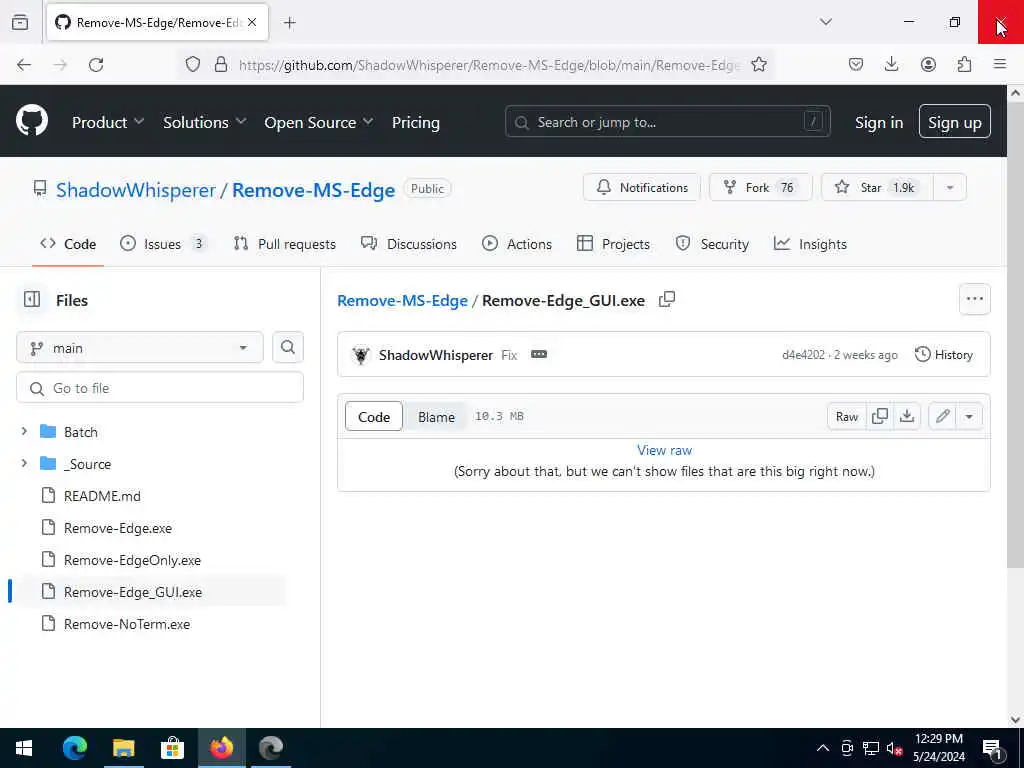Viewport: 1024px width, 768px height.
Task: Expand the Batch folder chevron
Action: coord(24,431)
